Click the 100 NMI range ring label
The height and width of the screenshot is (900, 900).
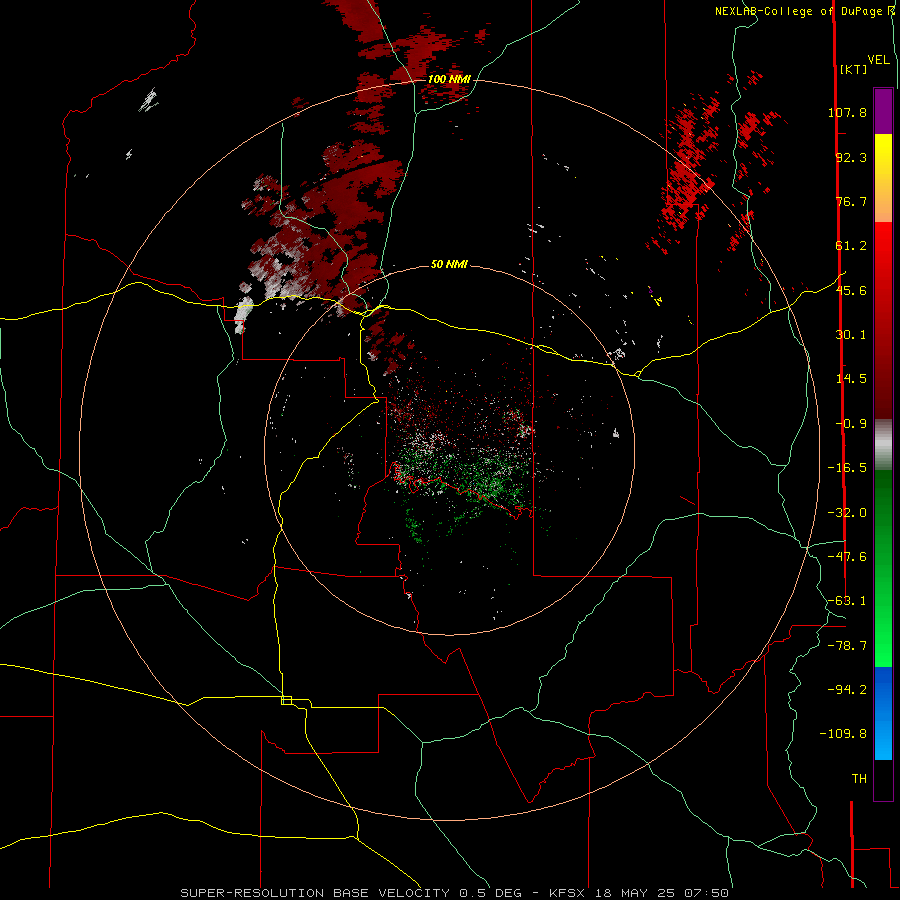coord(449,79)
